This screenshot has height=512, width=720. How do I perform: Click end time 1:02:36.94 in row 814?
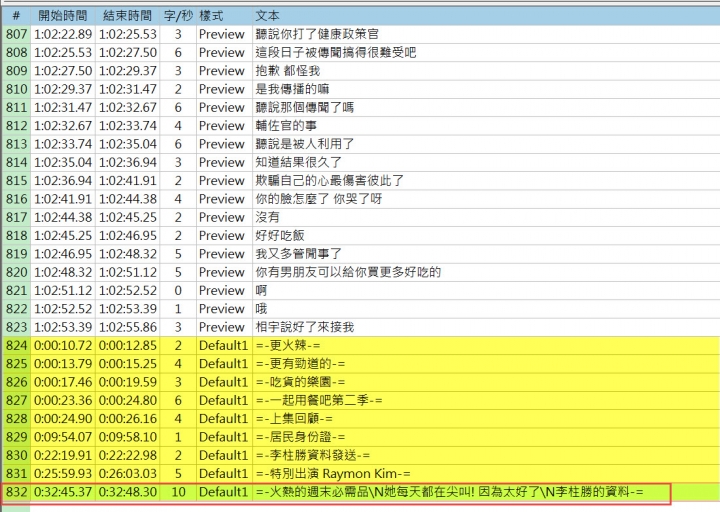tap(128, 163)
